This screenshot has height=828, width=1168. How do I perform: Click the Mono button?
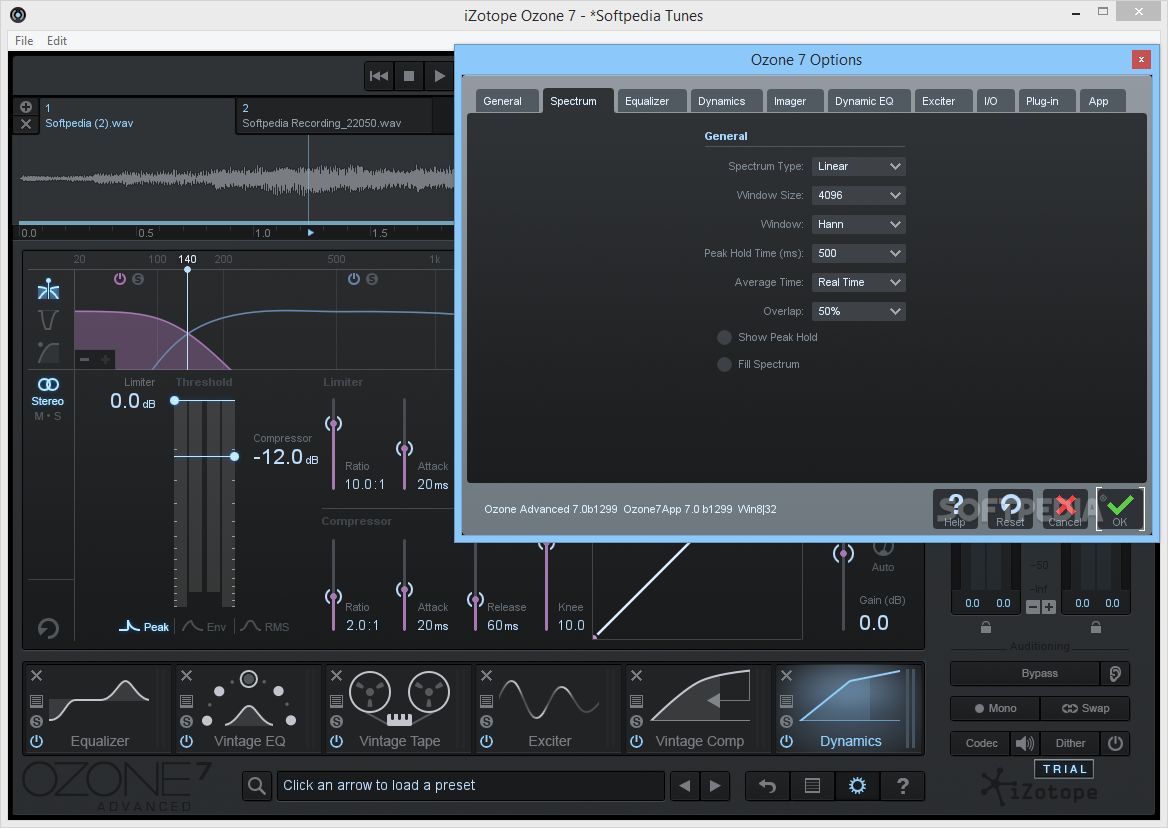[x=995, y=709]
